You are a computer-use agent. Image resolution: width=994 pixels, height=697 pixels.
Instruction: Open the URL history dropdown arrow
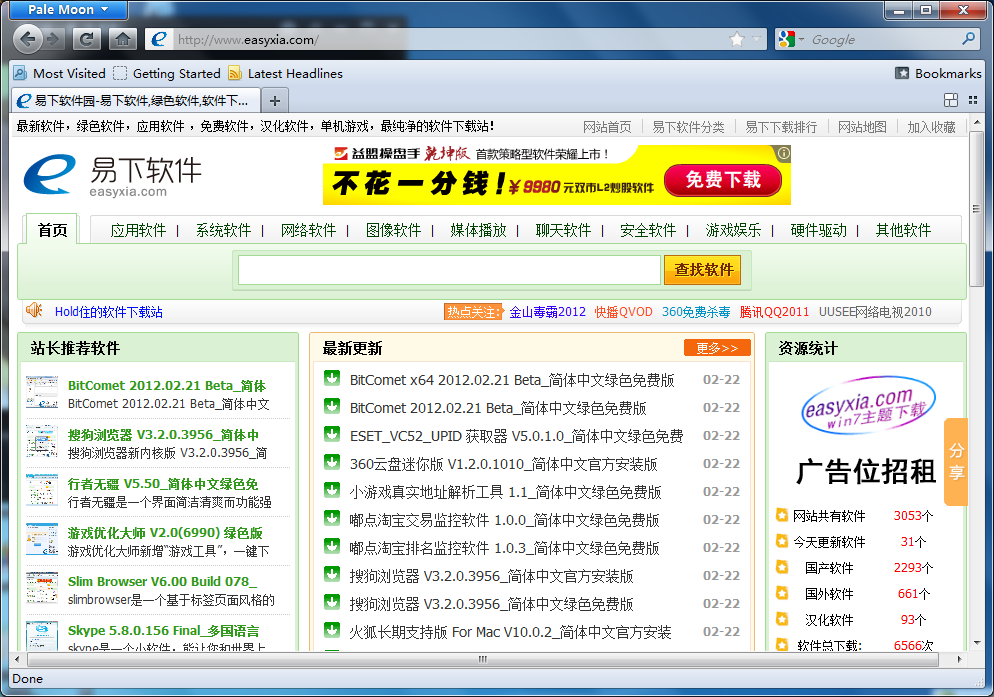pyautogui.click(x=756, y=39)
